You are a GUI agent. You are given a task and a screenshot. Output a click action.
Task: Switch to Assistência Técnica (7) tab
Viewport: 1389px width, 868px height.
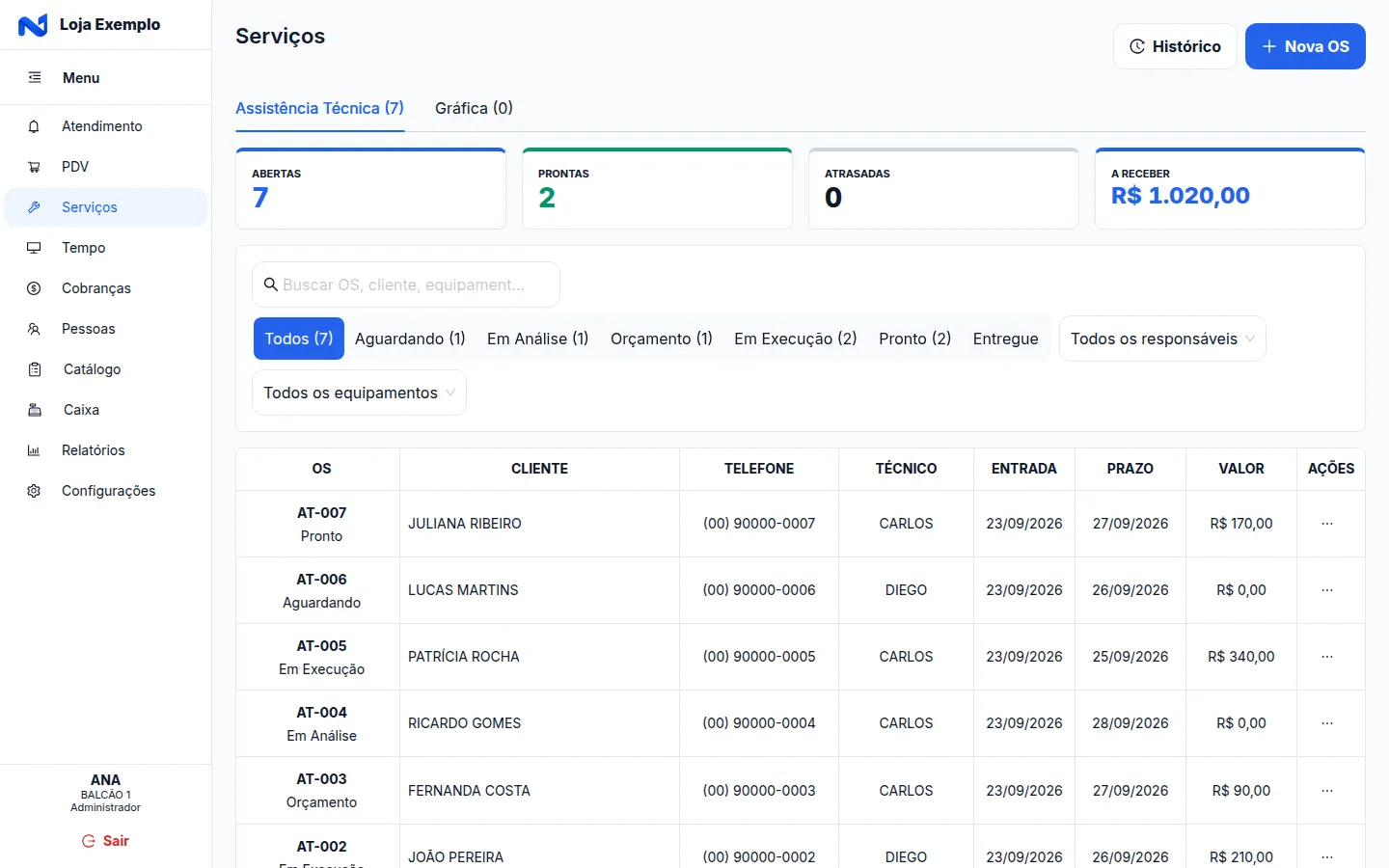[319, 108]
